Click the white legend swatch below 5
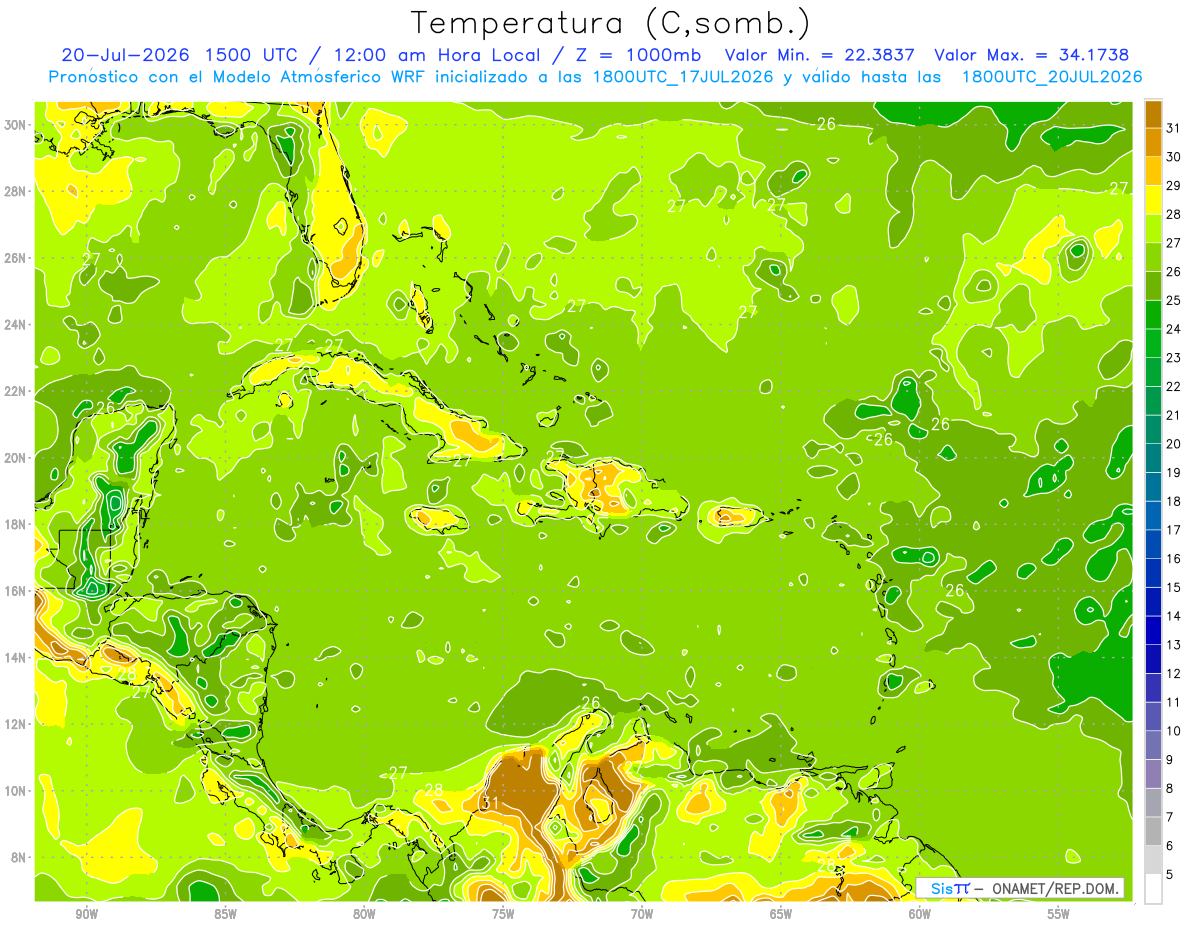The width and height of the screenshot is (1200, 927). point(1153,889)
